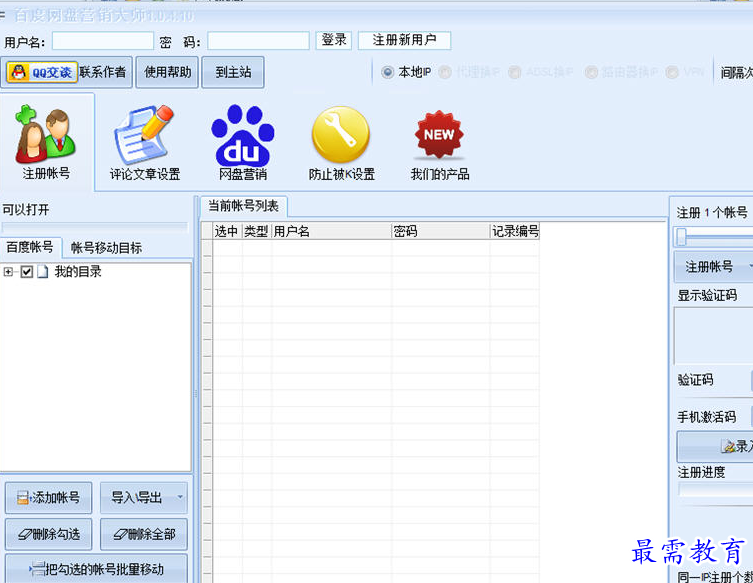
Task: Click the 类型 column header
Action: (x=257, y=231)
